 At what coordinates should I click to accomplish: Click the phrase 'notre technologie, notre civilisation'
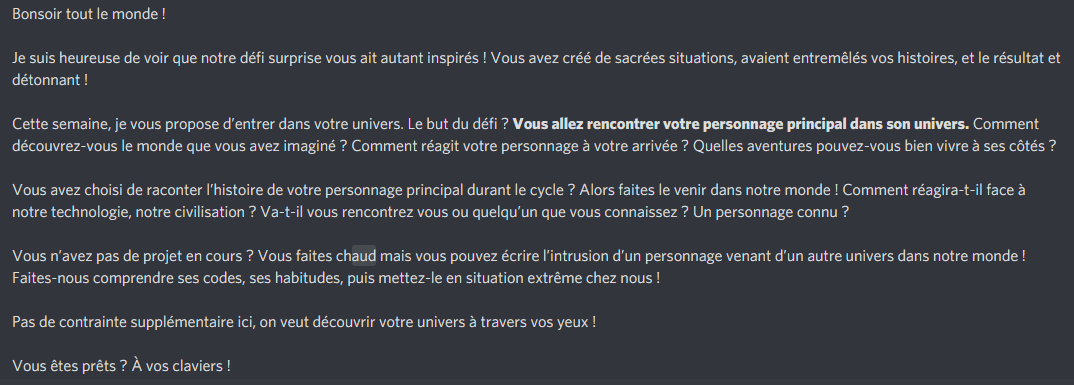(x=129, y=212)
